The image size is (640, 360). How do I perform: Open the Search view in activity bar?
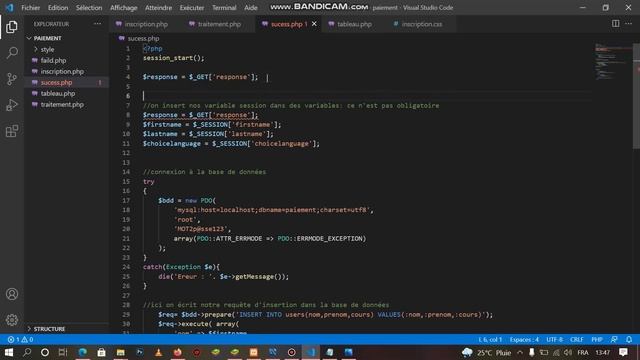12,53
